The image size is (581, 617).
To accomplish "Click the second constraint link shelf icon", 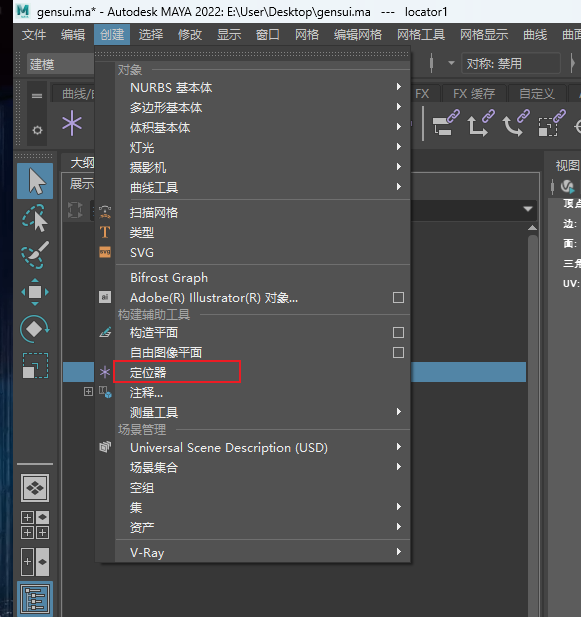I will coord(481,123).
